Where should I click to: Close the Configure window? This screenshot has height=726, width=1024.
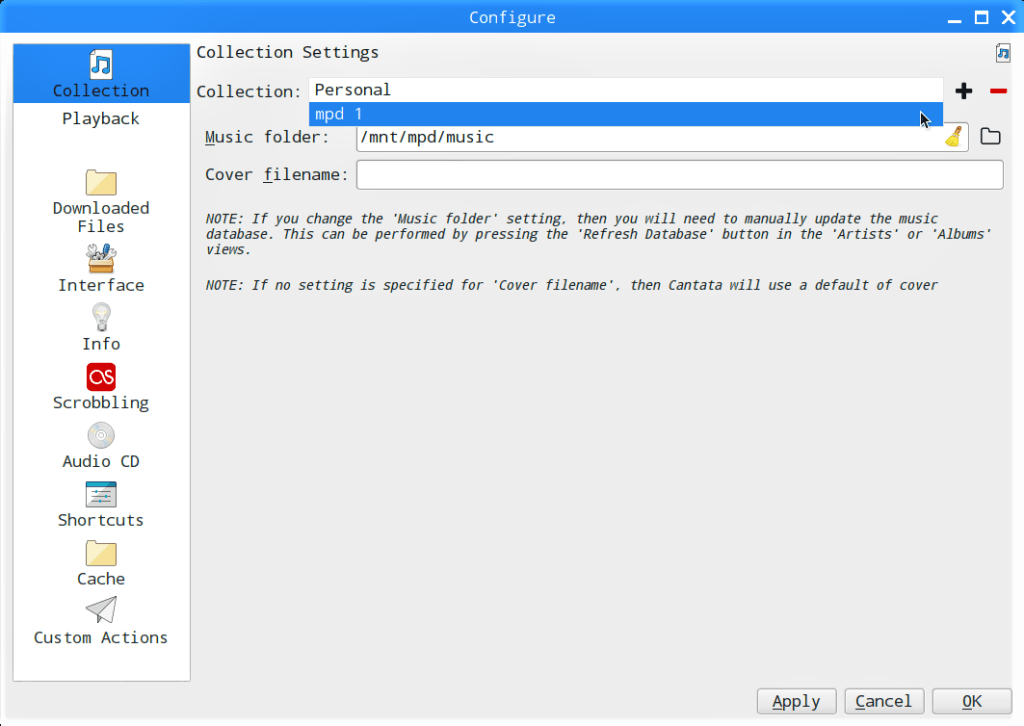[x=1009, y=18]
